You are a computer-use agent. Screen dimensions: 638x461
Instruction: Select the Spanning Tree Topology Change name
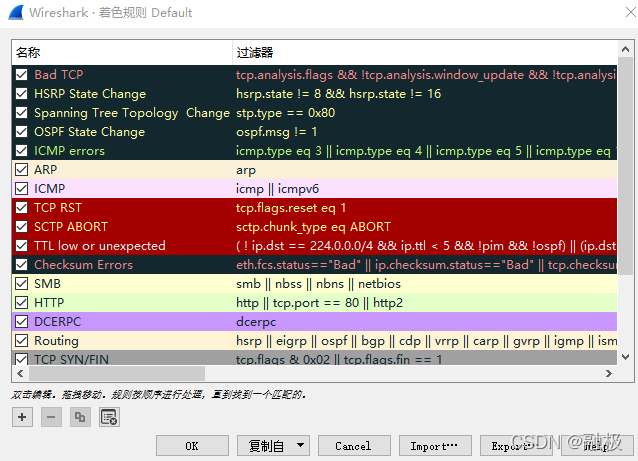click(x=132, y=113)
